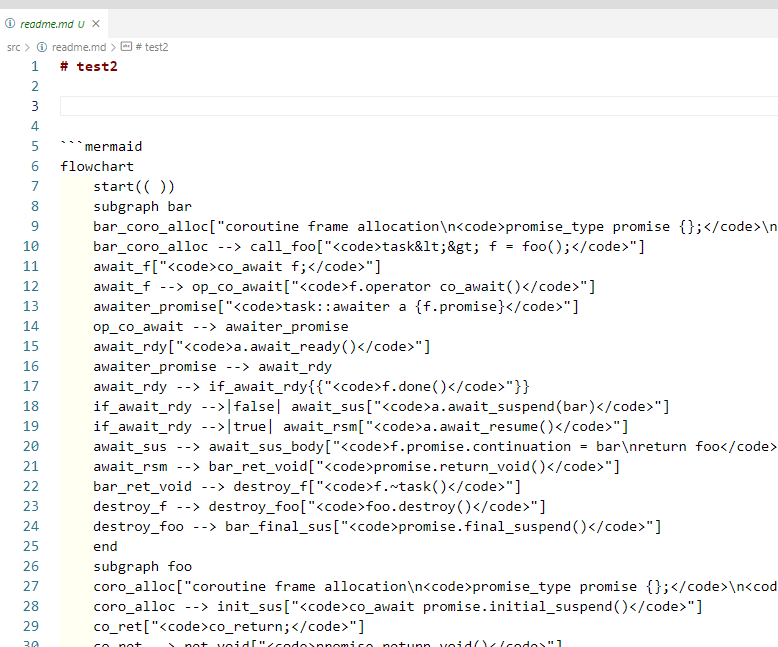
Task: Click '|false|' label on line 18
Action: 254,406
